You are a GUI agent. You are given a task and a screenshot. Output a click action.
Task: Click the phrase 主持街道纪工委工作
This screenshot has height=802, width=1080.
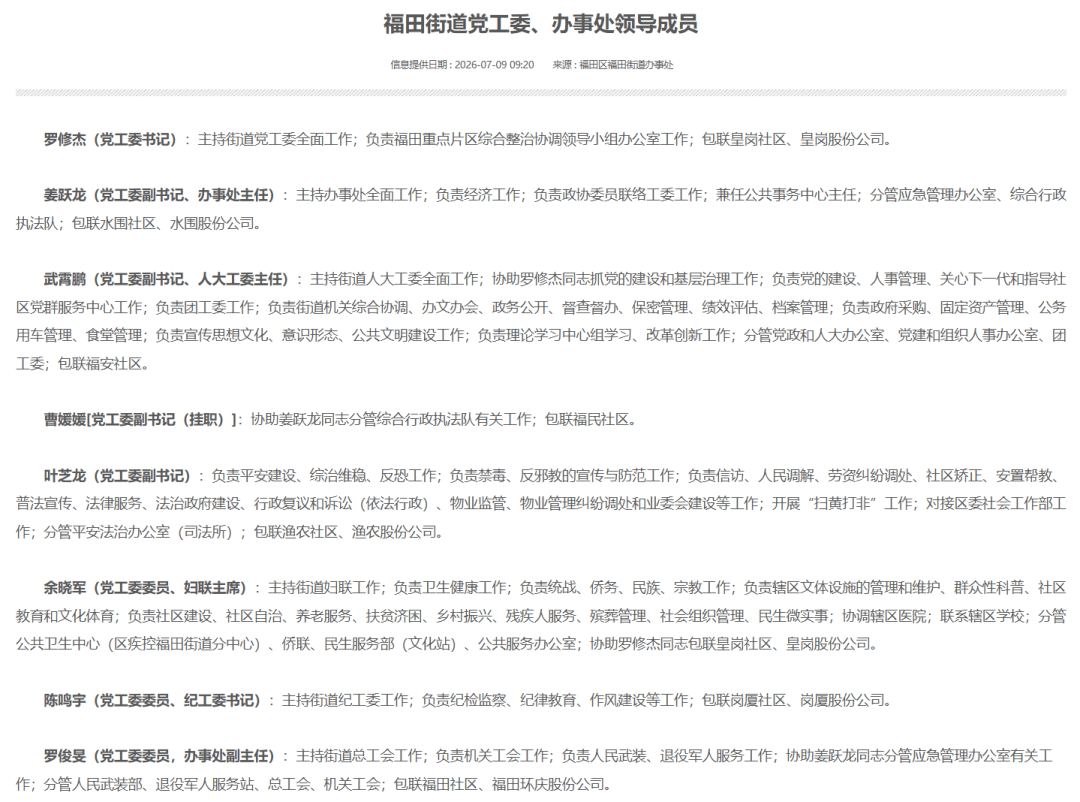click(x=345, y=700)
